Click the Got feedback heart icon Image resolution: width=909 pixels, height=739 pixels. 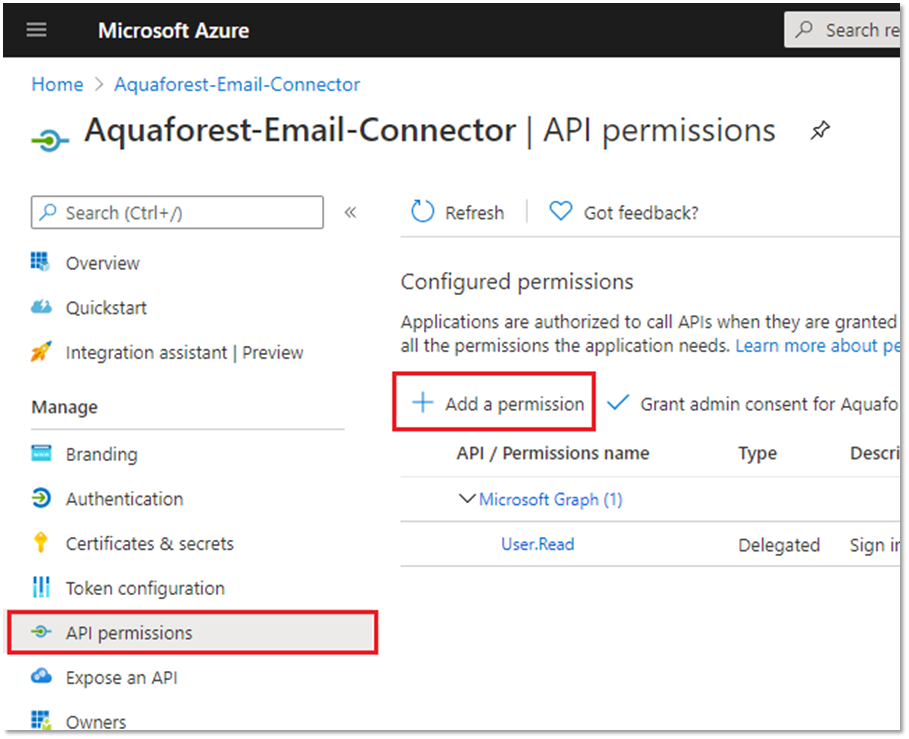click(561, 212)
